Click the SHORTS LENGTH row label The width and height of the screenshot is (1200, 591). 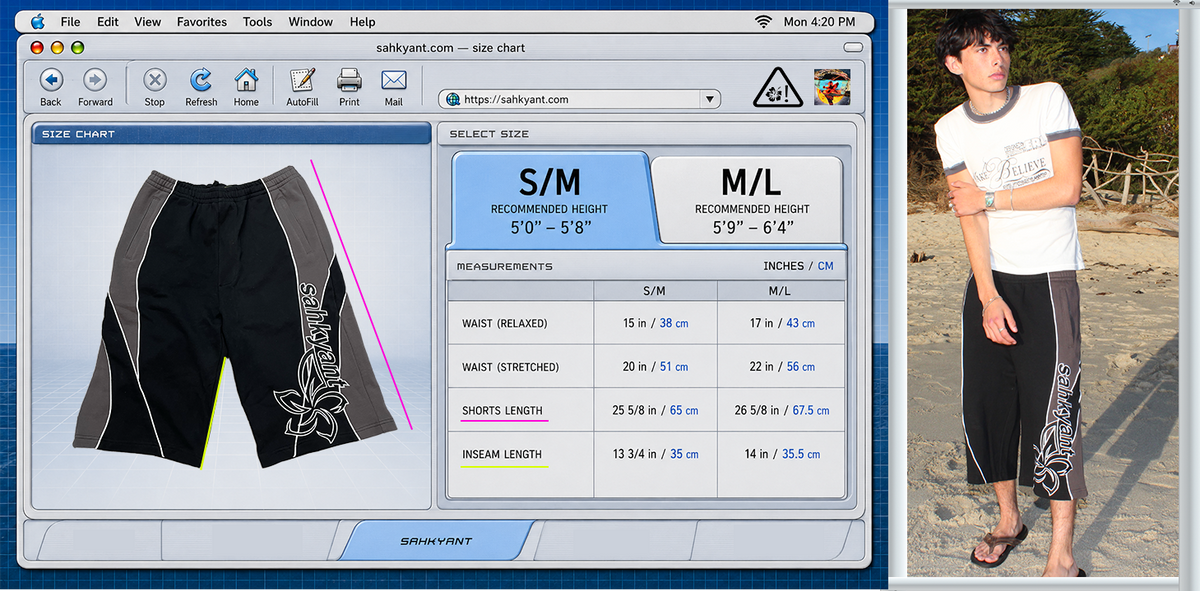(x=502, y=411)
